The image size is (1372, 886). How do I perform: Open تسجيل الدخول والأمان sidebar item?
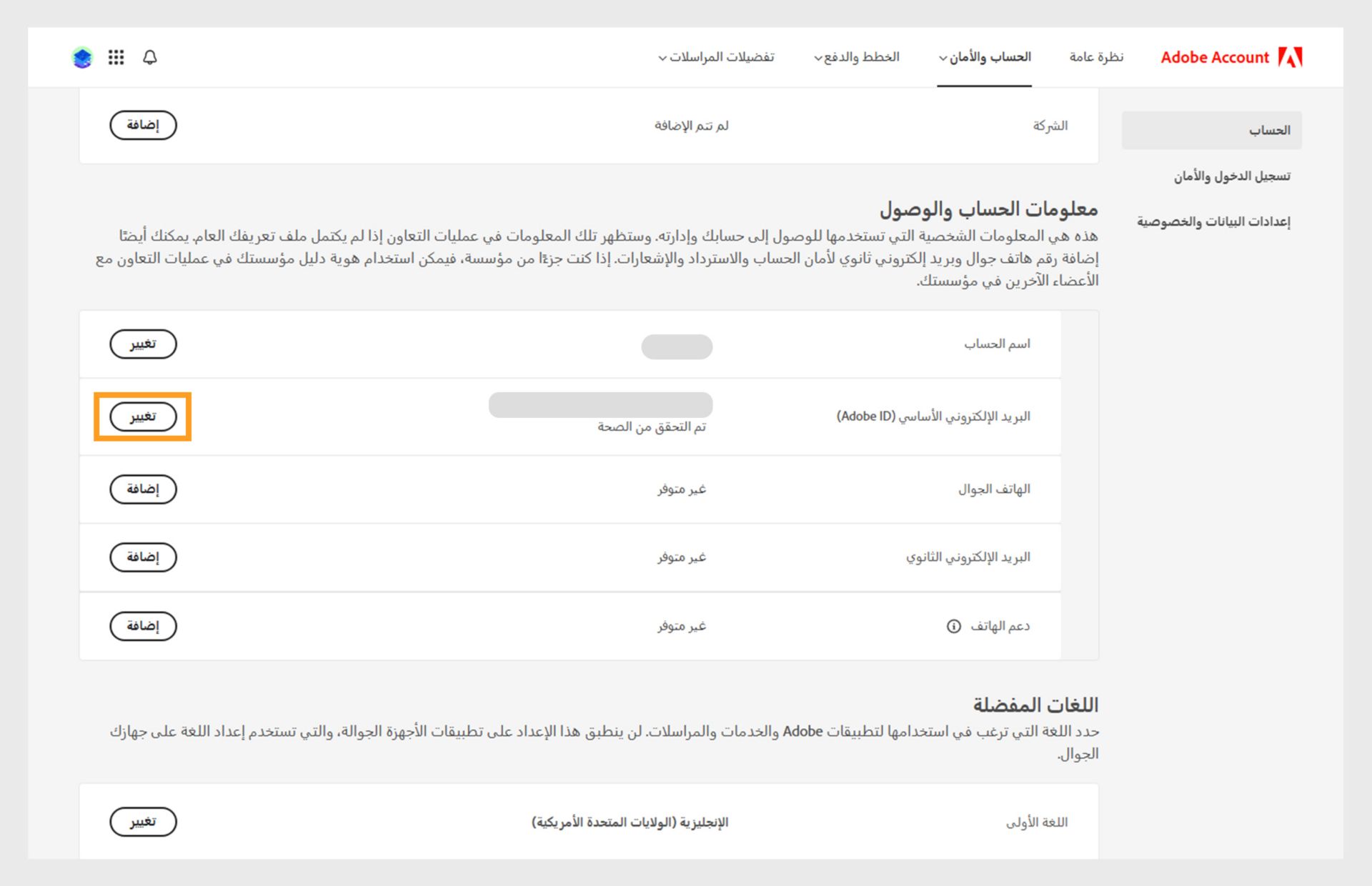pyautogui.click(x=1232, y=176)
